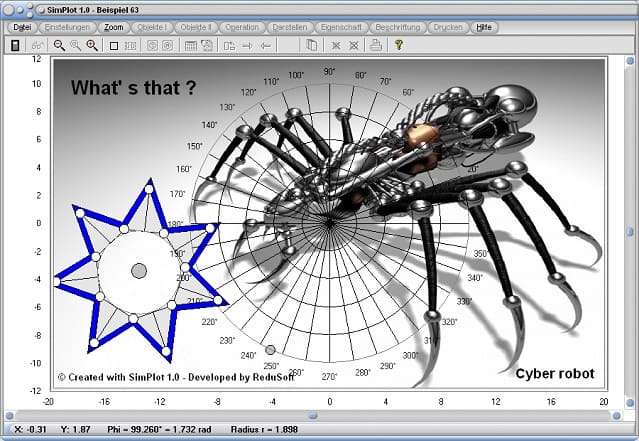Click the horizontal scrollbar center thumb
639x441 pixels.
313,416
